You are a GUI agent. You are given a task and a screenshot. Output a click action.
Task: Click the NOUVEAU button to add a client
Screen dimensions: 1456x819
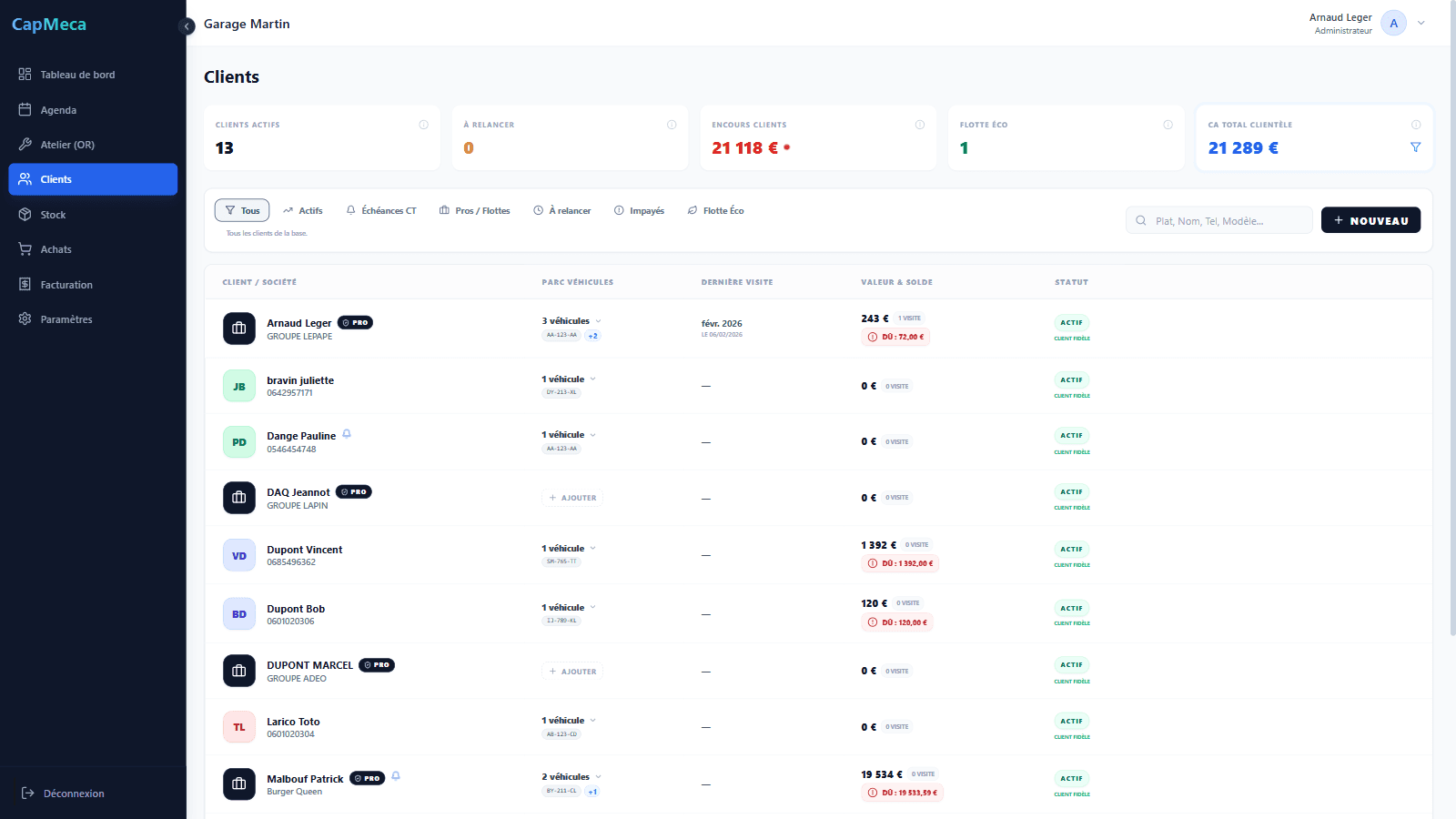pos(1370,219)
